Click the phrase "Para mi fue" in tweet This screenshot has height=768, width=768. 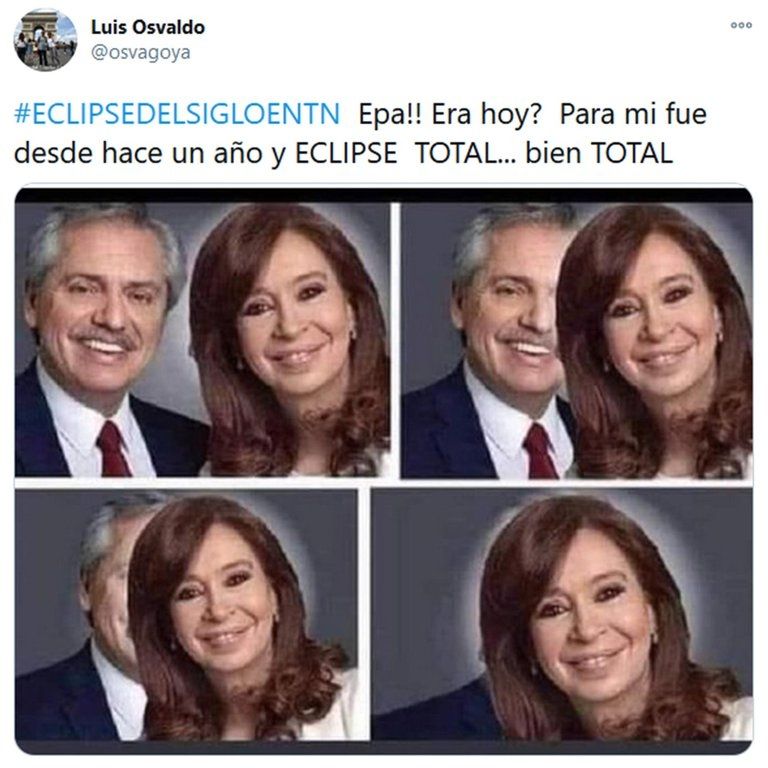pos(633,114)
